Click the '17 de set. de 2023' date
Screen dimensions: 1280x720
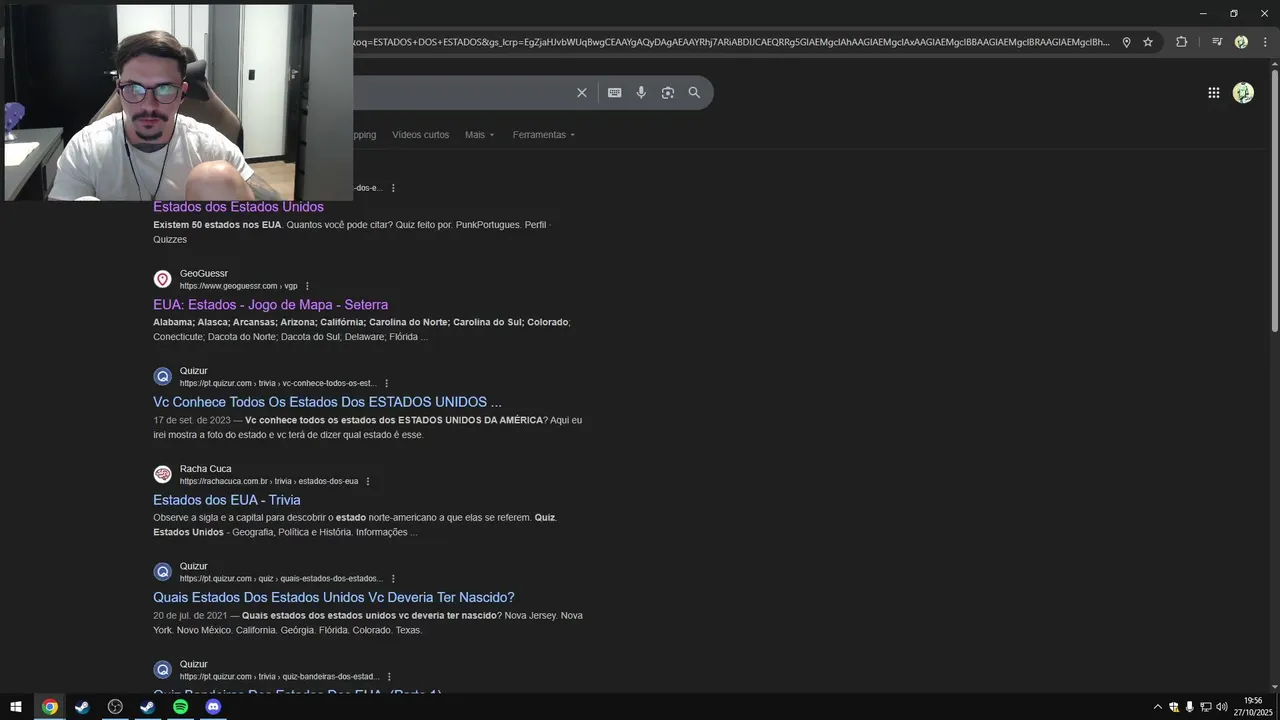pos(191,420)
